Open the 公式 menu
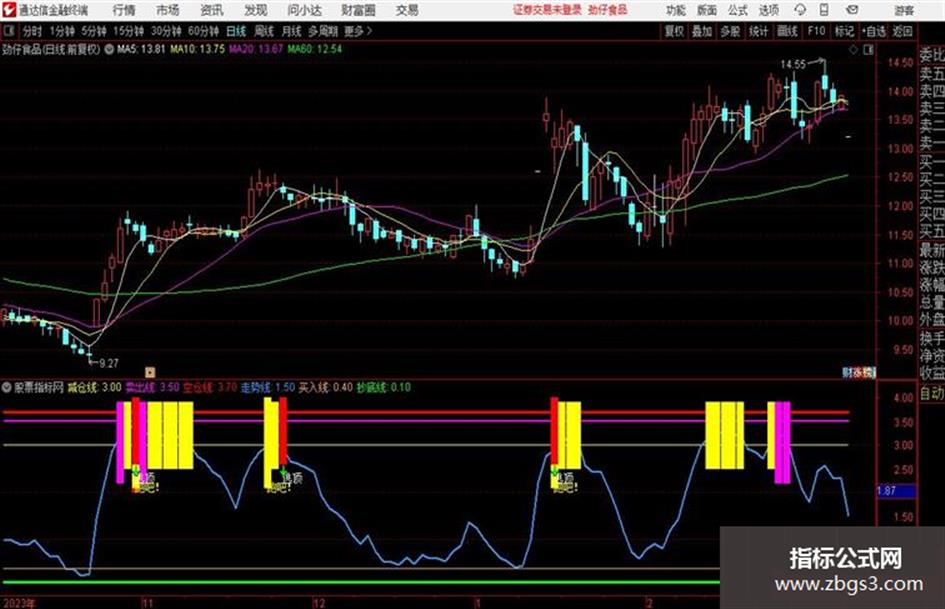This screenshot has height=609, width=945. tap(738, 10)
